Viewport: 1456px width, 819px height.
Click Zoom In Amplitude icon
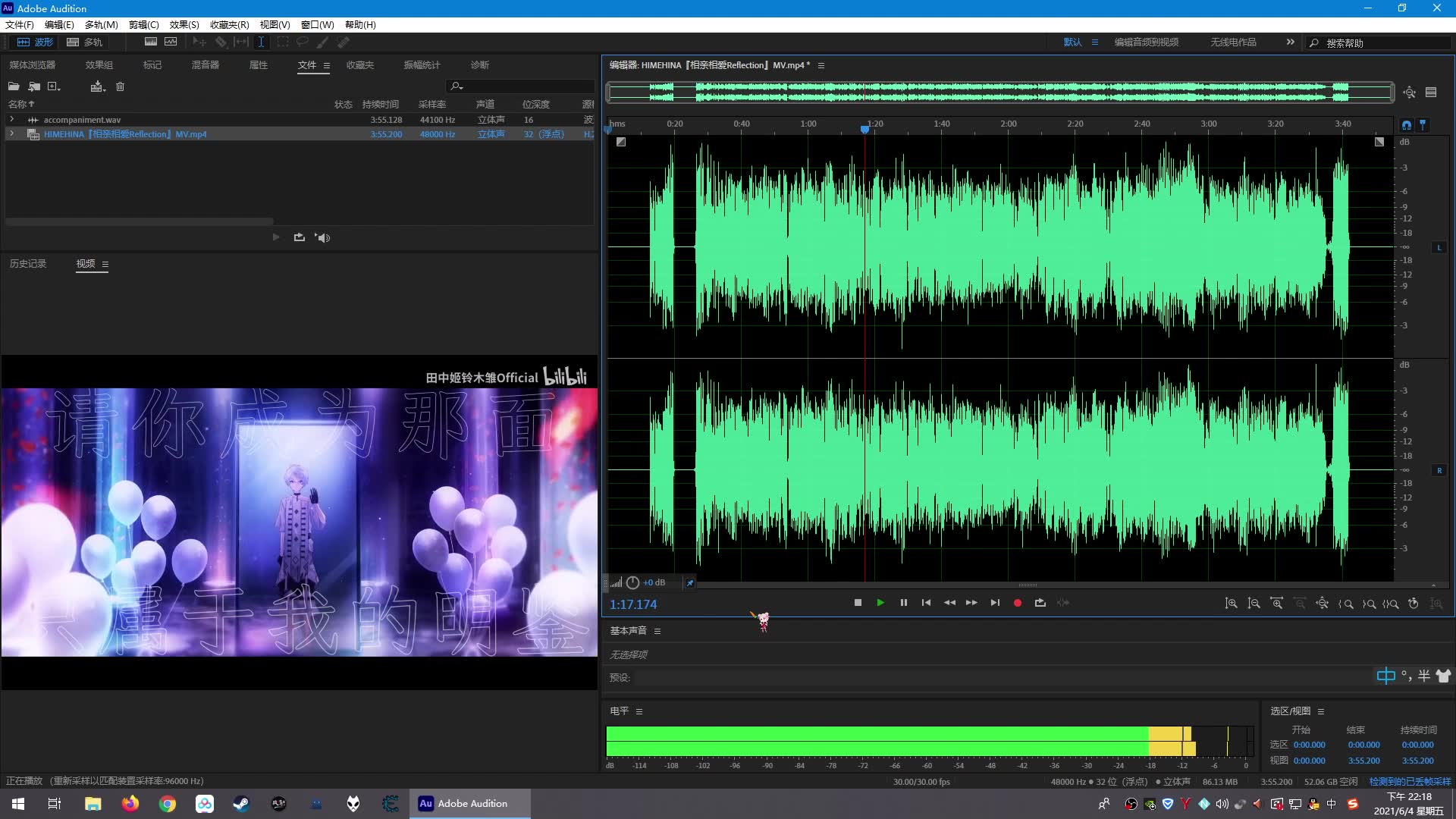[1231, 604]
